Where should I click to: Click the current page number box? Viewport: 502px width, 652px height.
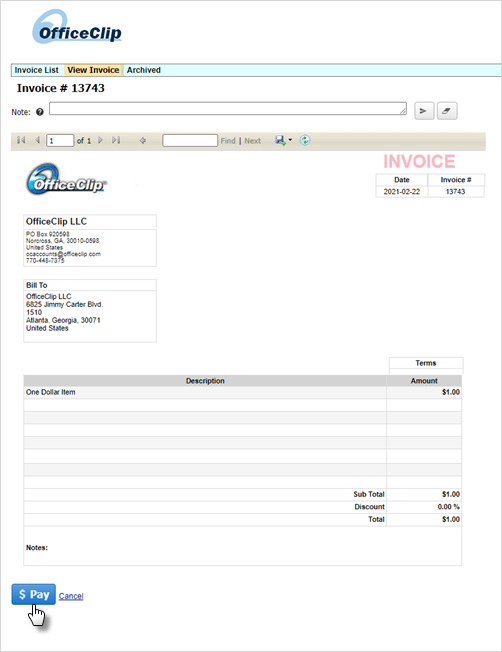point(60,141)
